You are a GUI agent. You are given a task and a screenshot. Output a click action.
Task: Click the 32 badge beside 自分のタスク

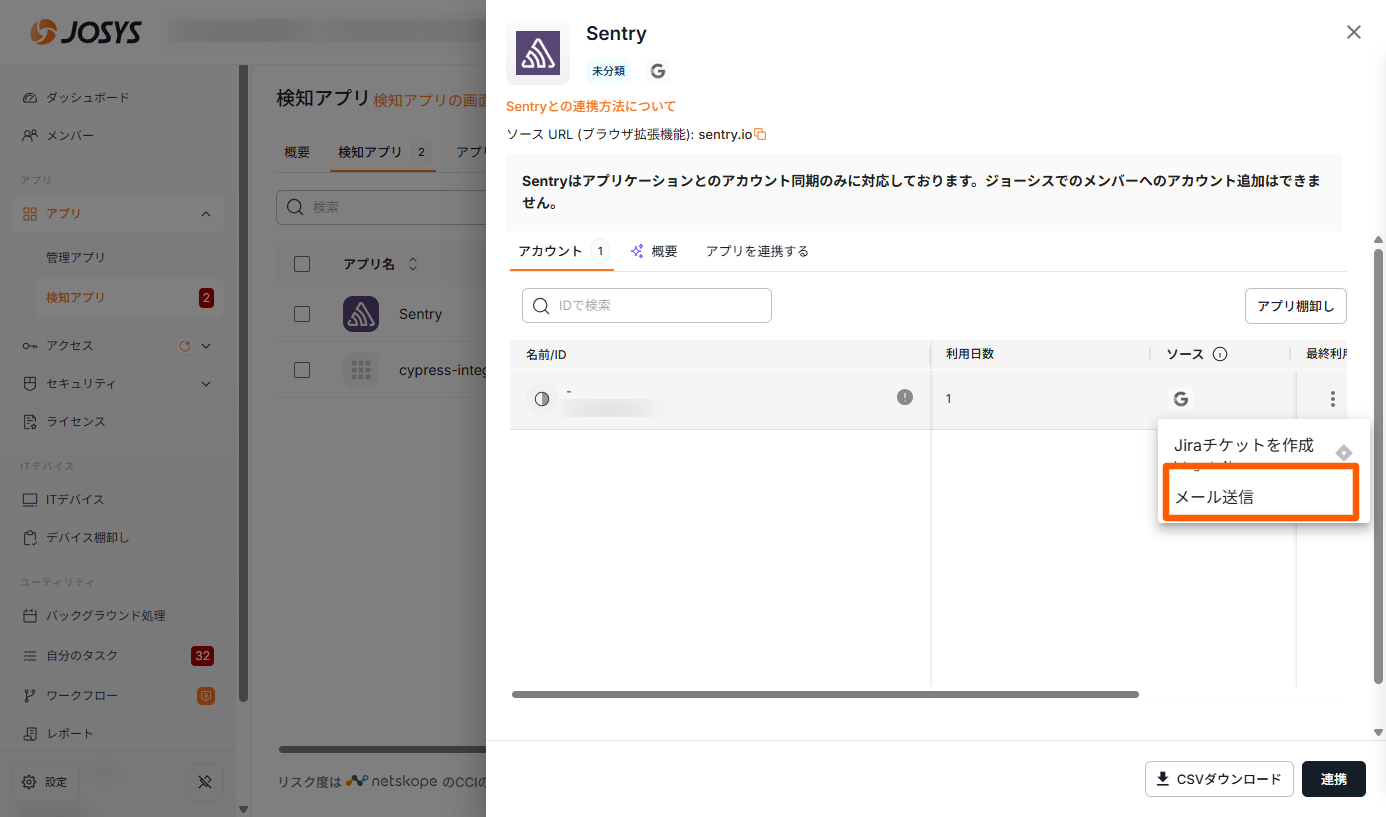pos(202,656)
